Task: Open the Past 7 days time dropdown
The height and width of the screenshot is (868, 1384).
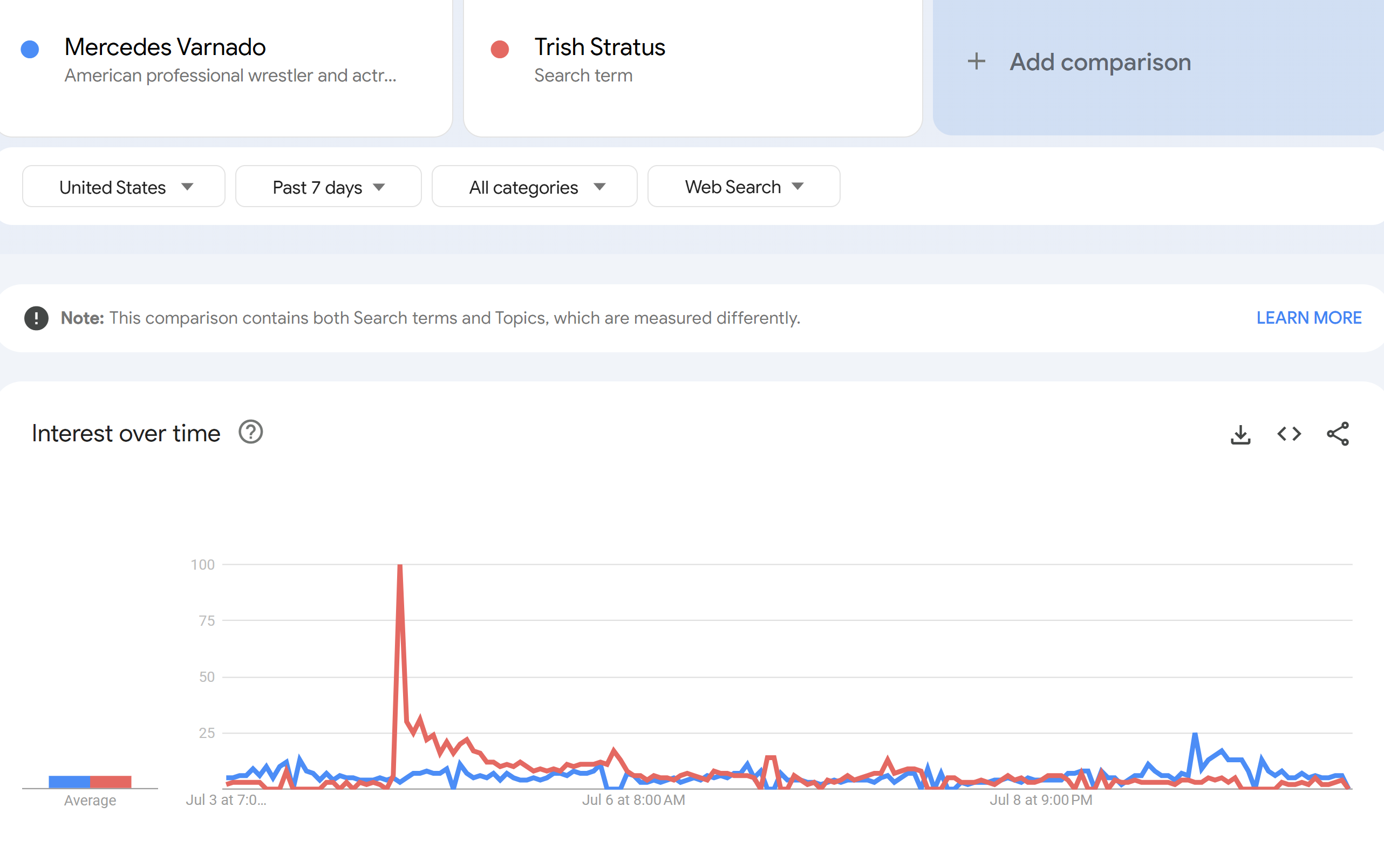Action: [329, 187]
